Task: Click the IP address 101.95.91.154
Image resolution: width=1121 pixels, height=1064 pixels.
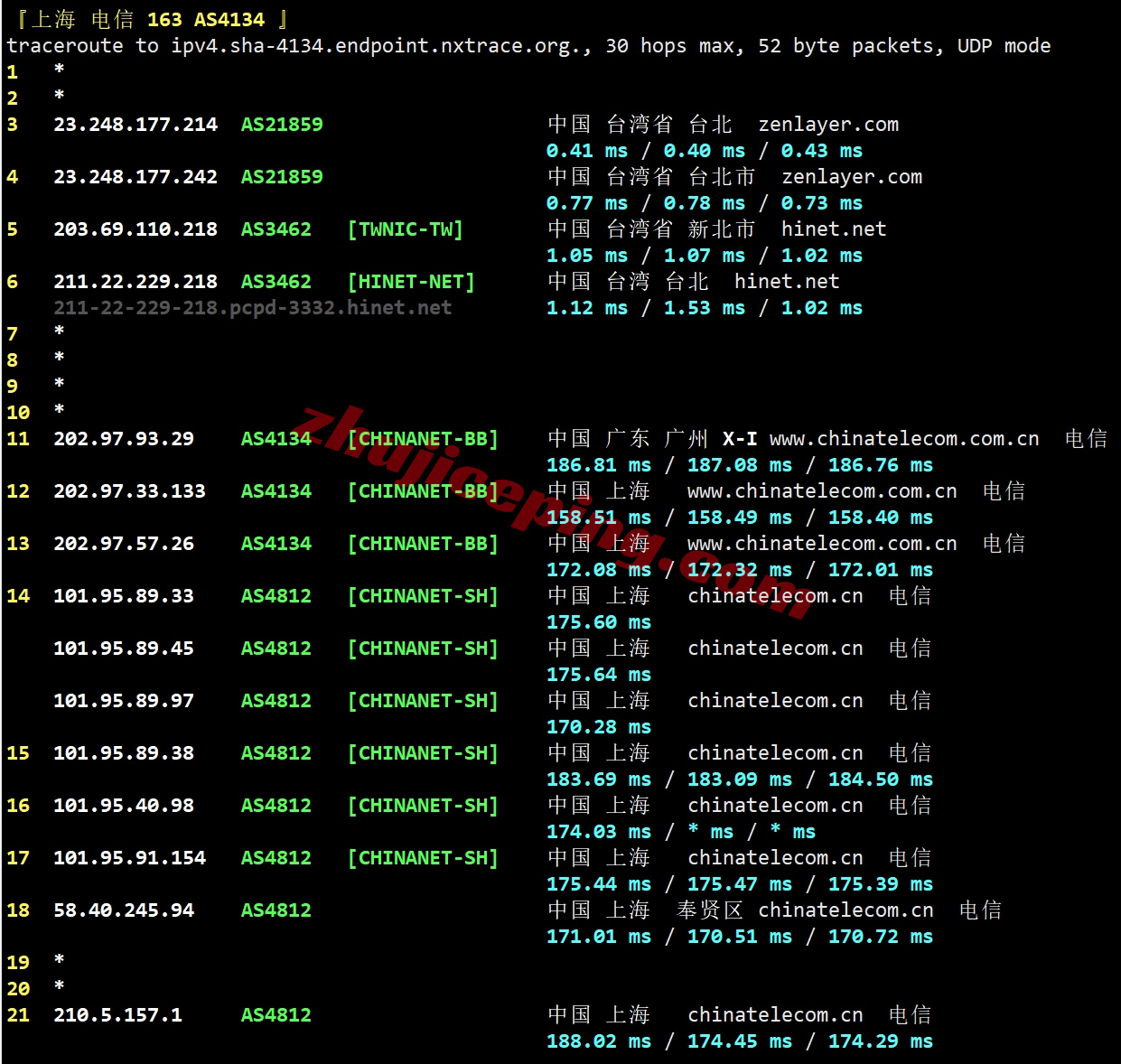Action: tap(129, 858)
